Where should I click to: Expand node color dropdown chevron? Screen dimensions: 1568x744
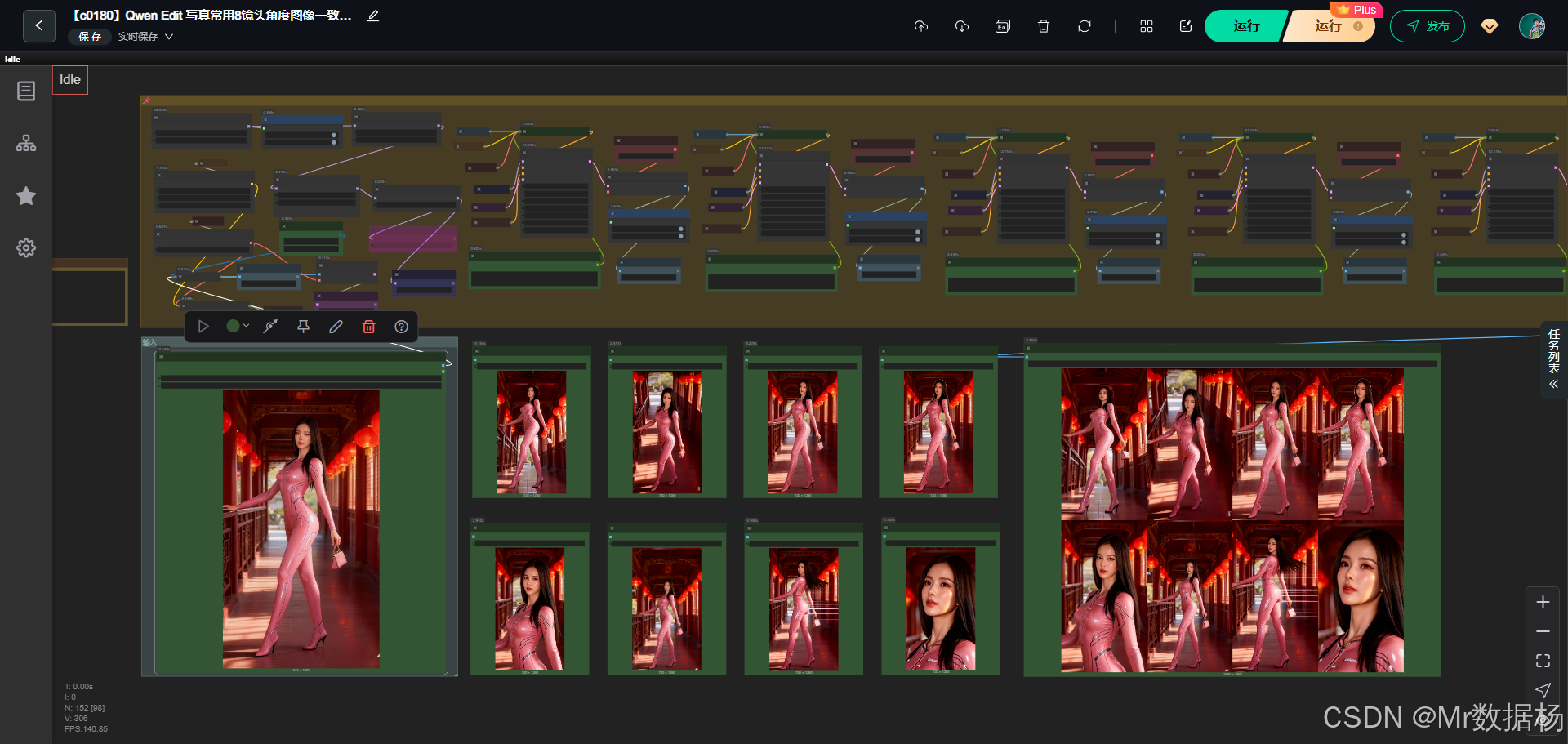click(x=246, y=326)
